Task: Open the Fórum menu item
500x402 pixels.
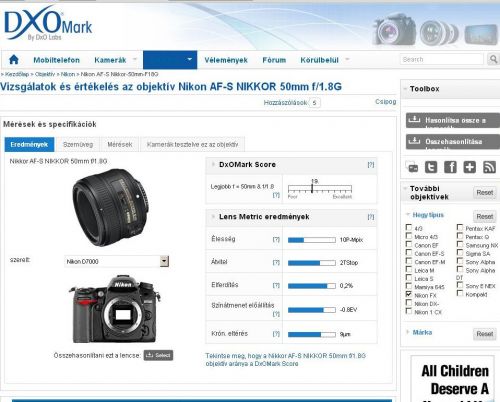Action: 274,60
